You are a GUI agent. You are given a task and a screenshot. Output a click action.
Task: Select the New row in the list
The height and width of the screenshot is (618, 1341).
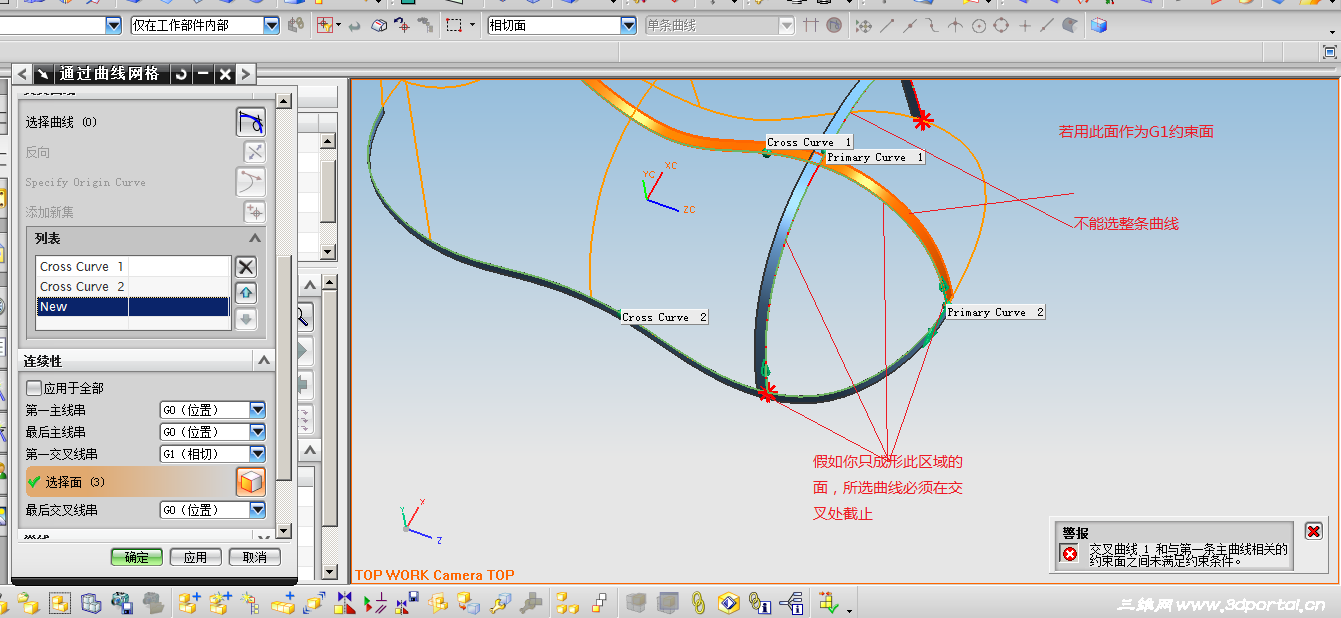tap(133, 307)
